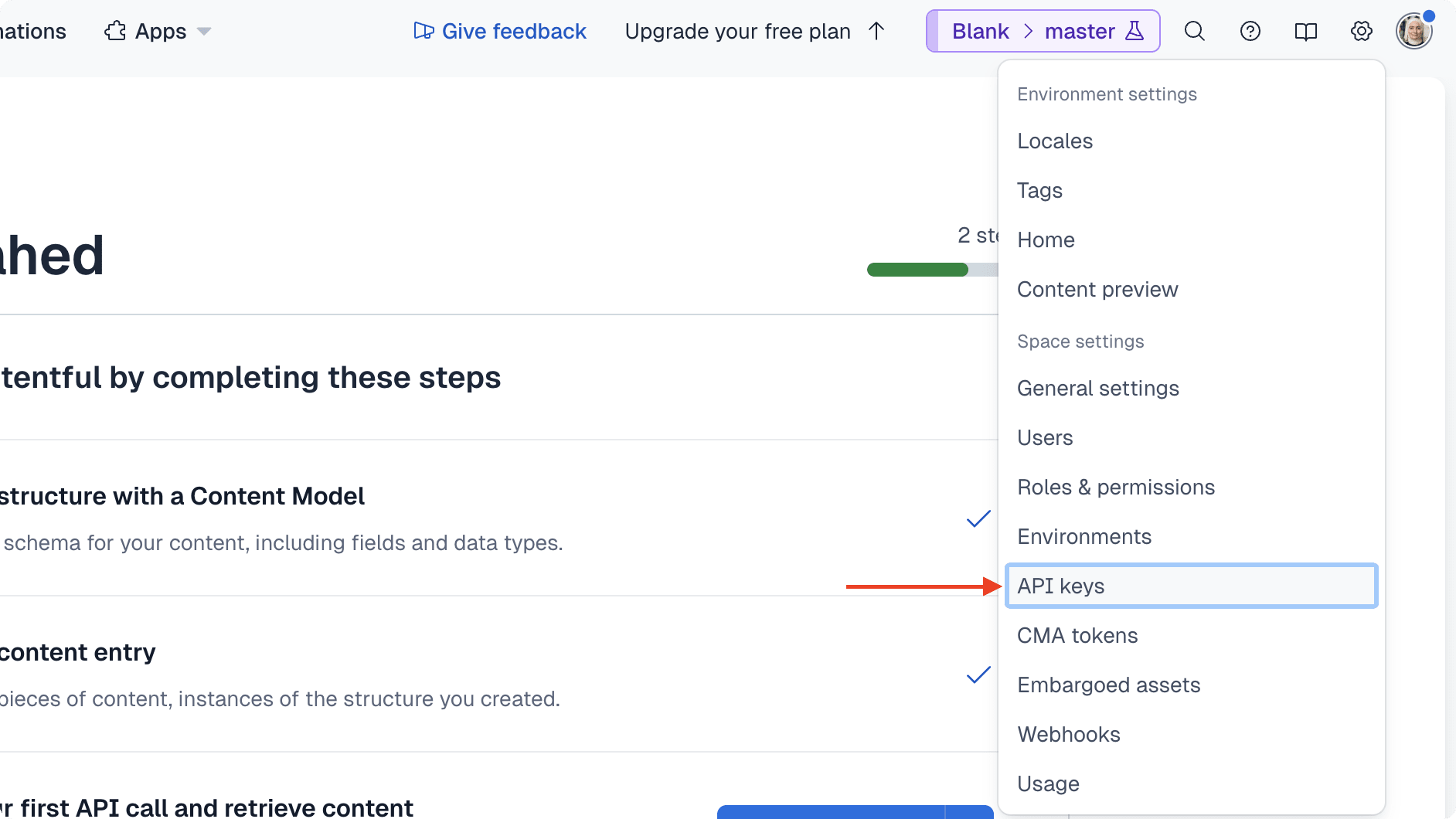Open the help question mark icon
The height and width of the screenshot is (819, 1456).
(1250, 31)
